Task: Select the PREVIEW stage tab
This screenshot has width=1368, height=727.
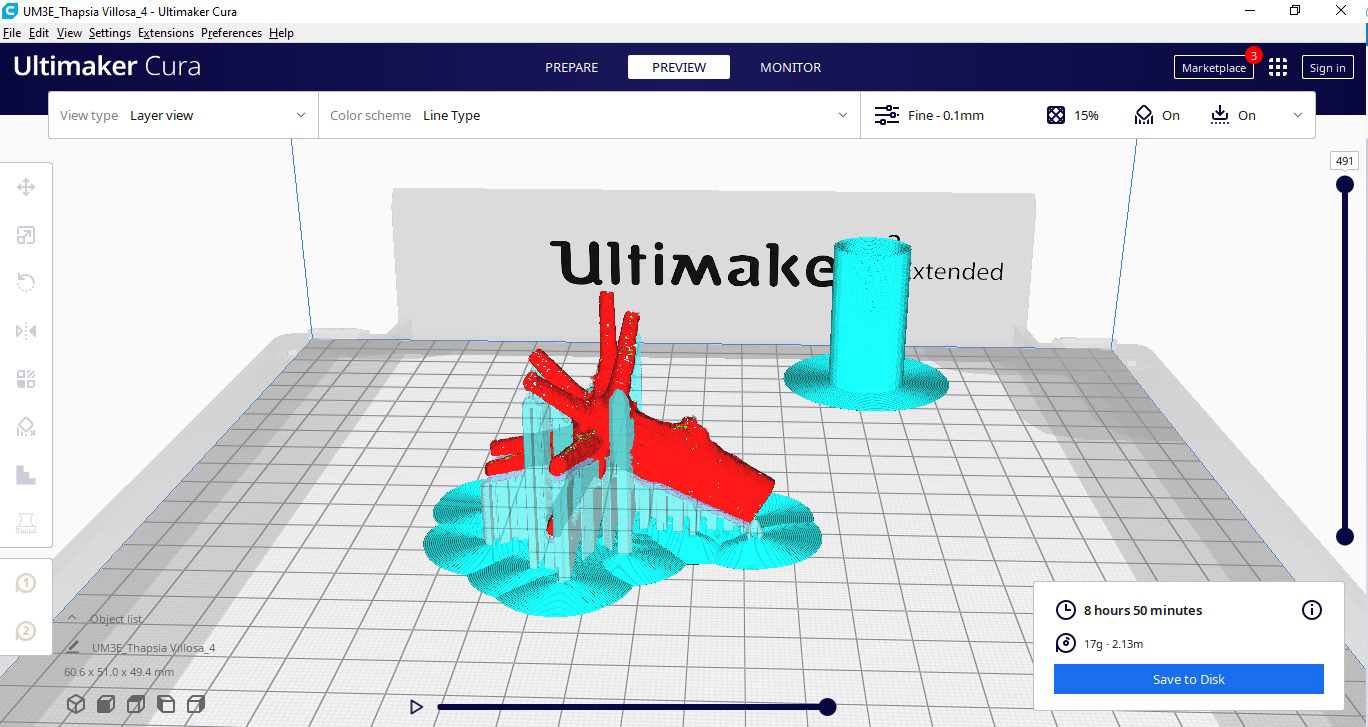Action: pos(679,67)
